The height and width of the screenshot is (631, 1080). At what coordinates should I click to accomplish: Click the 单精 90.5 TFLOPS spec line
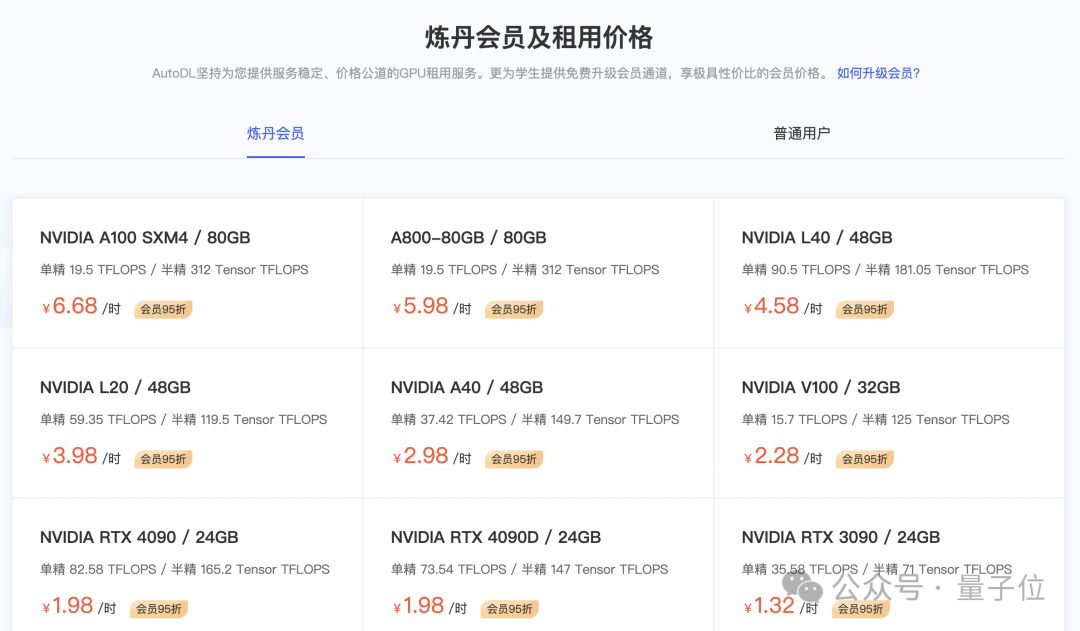(x=885, y=270)
